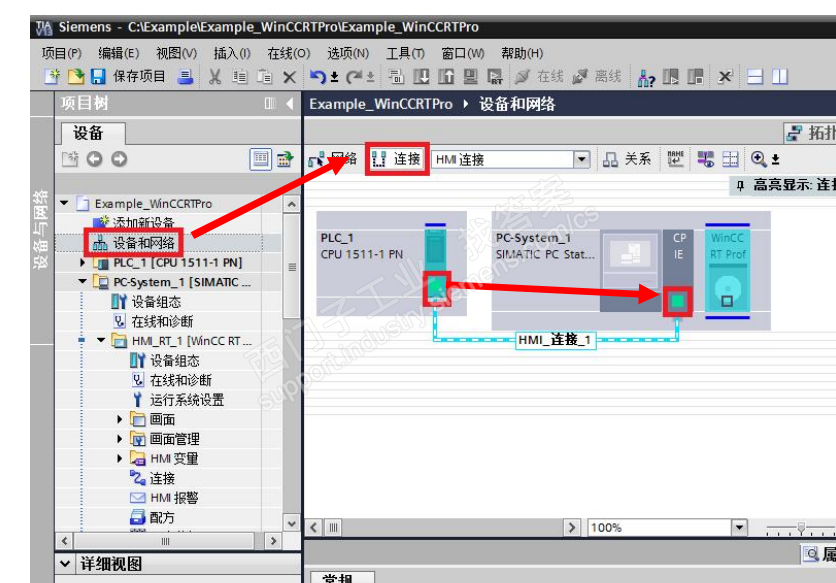Select the HMI_连接_1 connection label
Screen dimensions: 836x583
[556, 340]
